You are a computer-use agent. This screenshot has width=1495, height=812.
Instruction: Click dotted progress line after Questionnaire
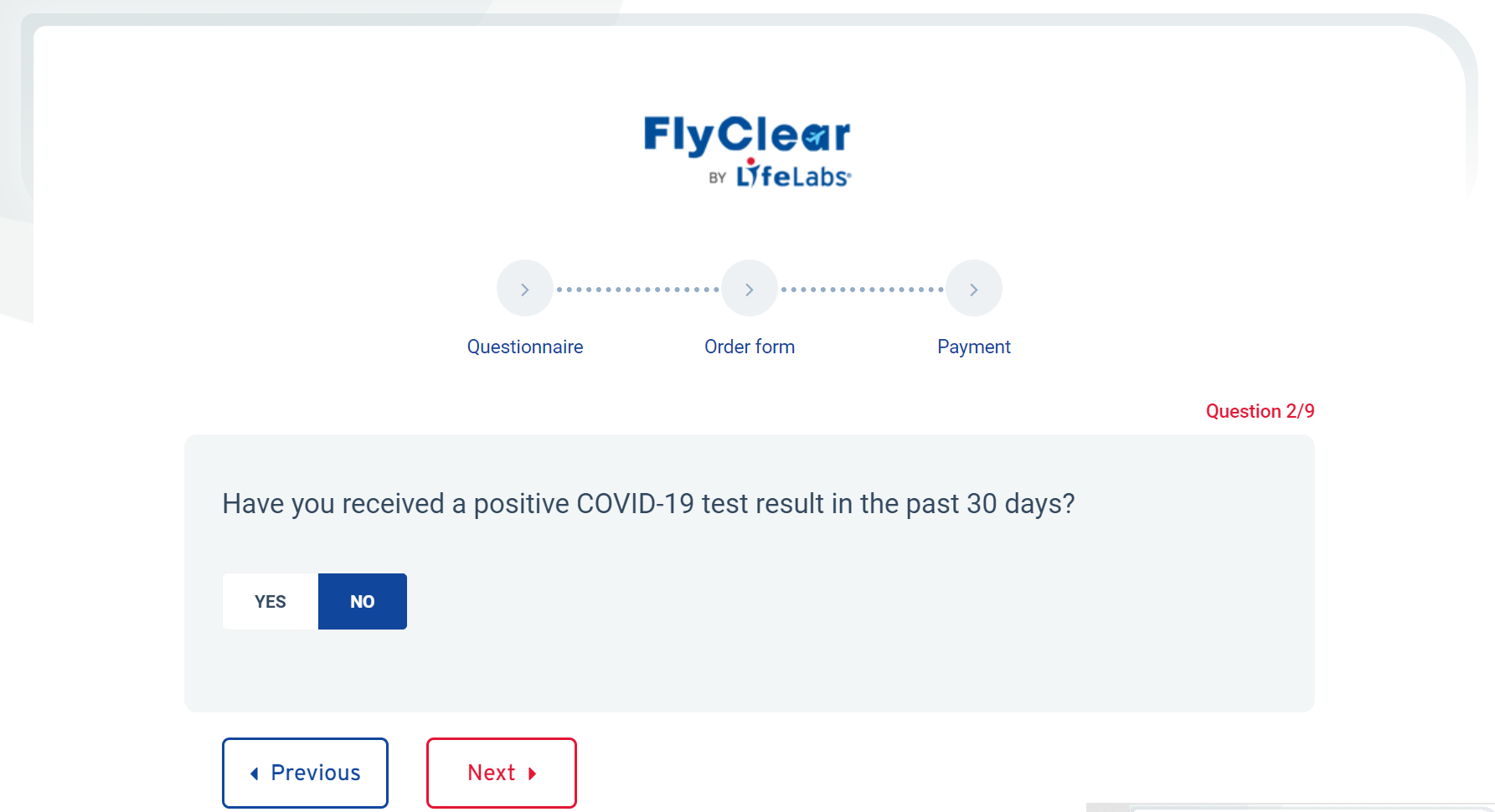pyautogui.click(x=637, y=290)
